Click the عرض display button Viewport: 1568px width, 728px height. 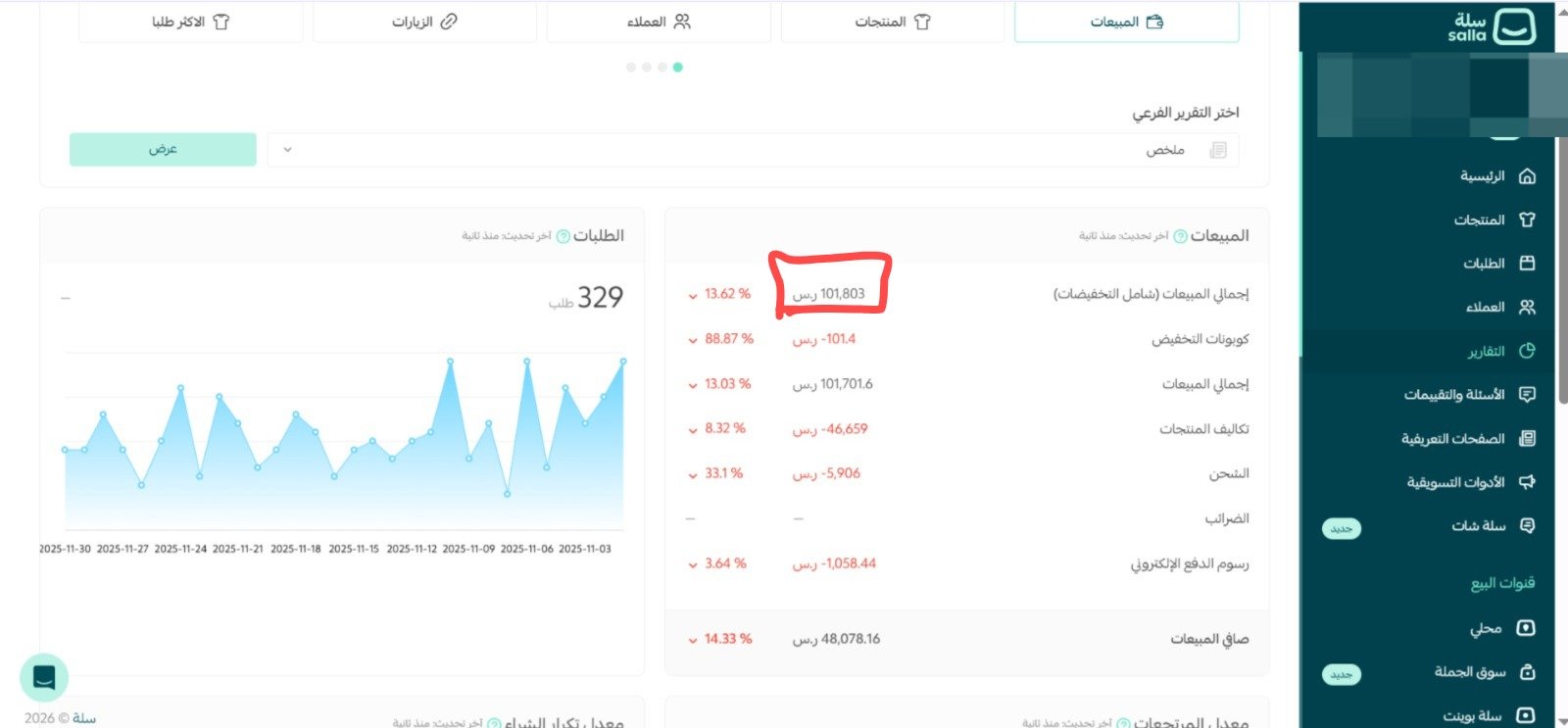(163, 149)
